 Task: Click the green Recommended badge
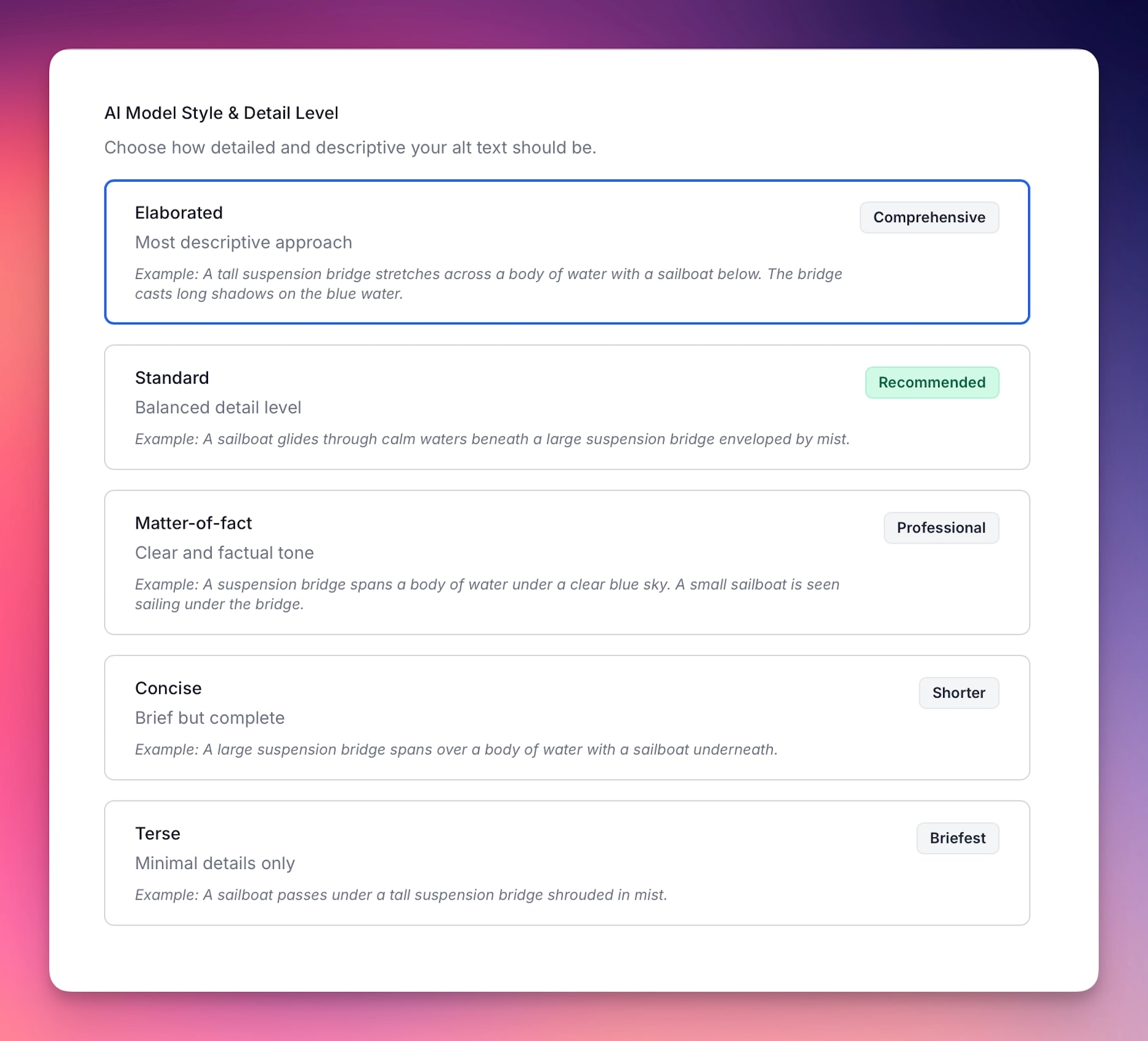[932, 382]
